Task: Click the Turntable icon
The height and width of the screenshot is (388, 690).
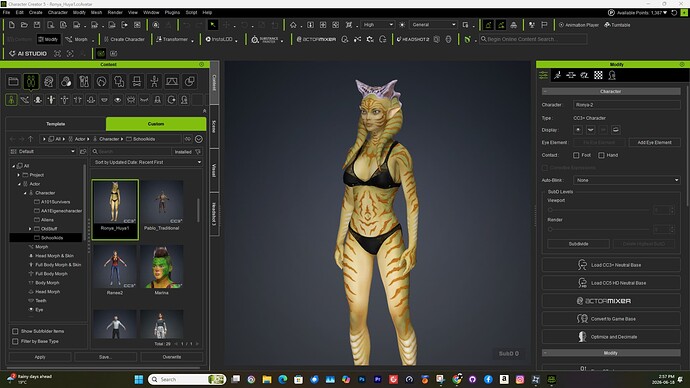Action: click(617, 25)
